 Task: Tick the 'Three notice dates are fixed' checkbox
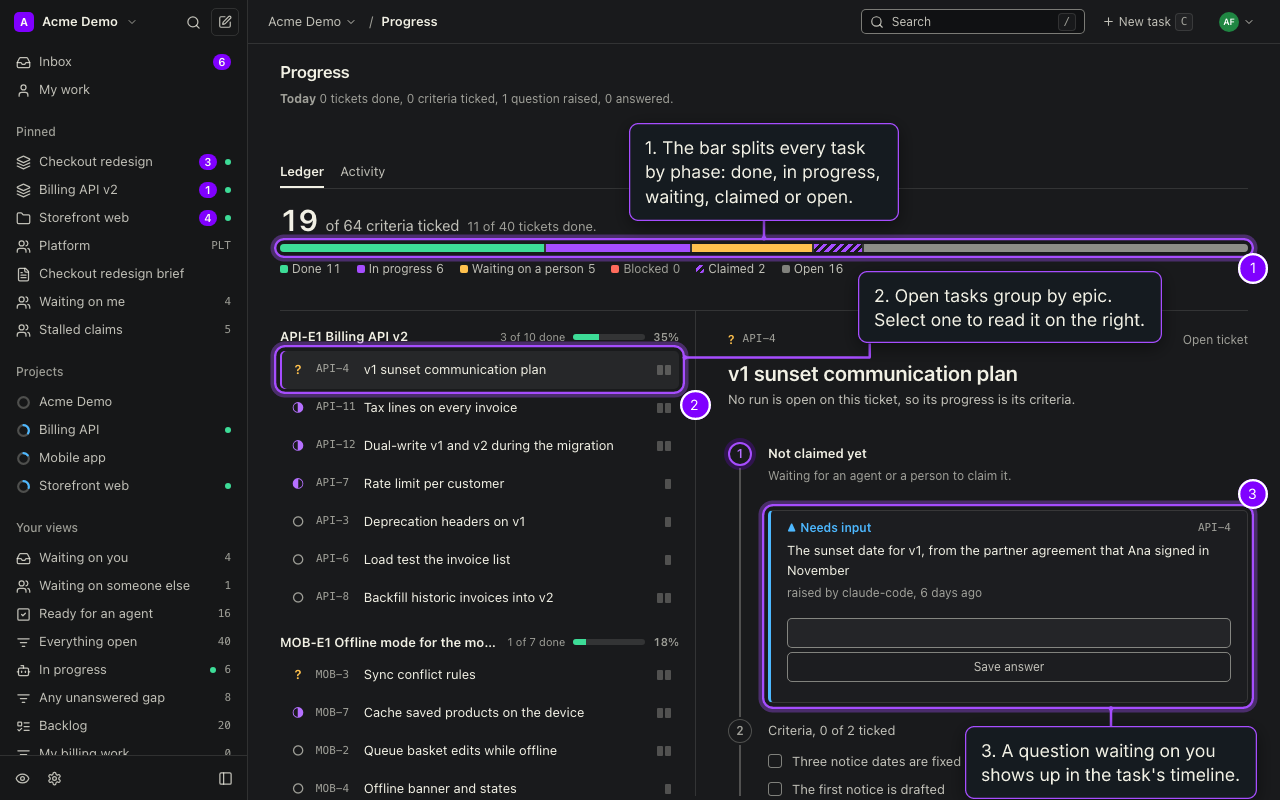775,761
